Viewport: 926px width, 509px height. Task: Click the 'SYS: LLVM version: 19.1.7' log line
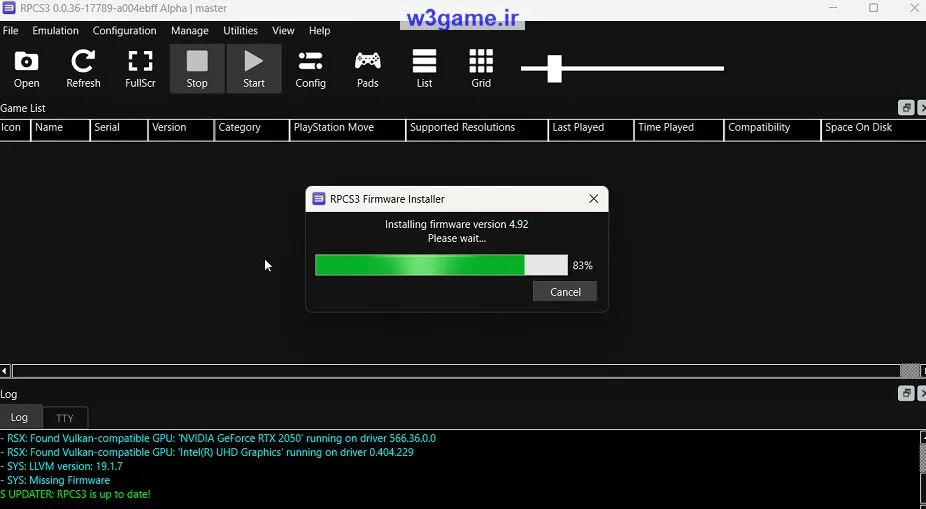(x=61, y=466)
